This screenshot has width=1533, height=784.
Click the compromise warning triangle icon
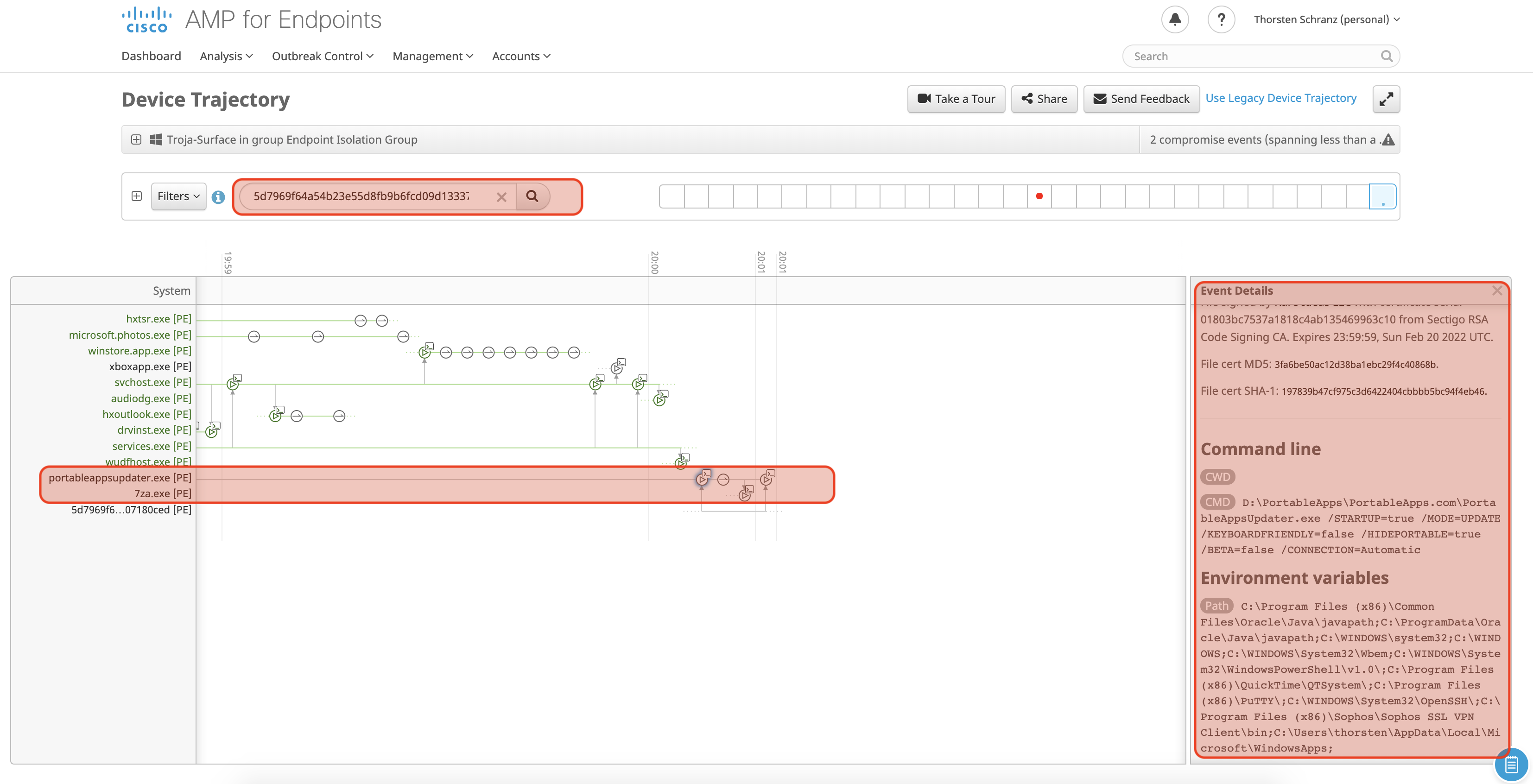pyautogui.click(x=1388, y=140)
